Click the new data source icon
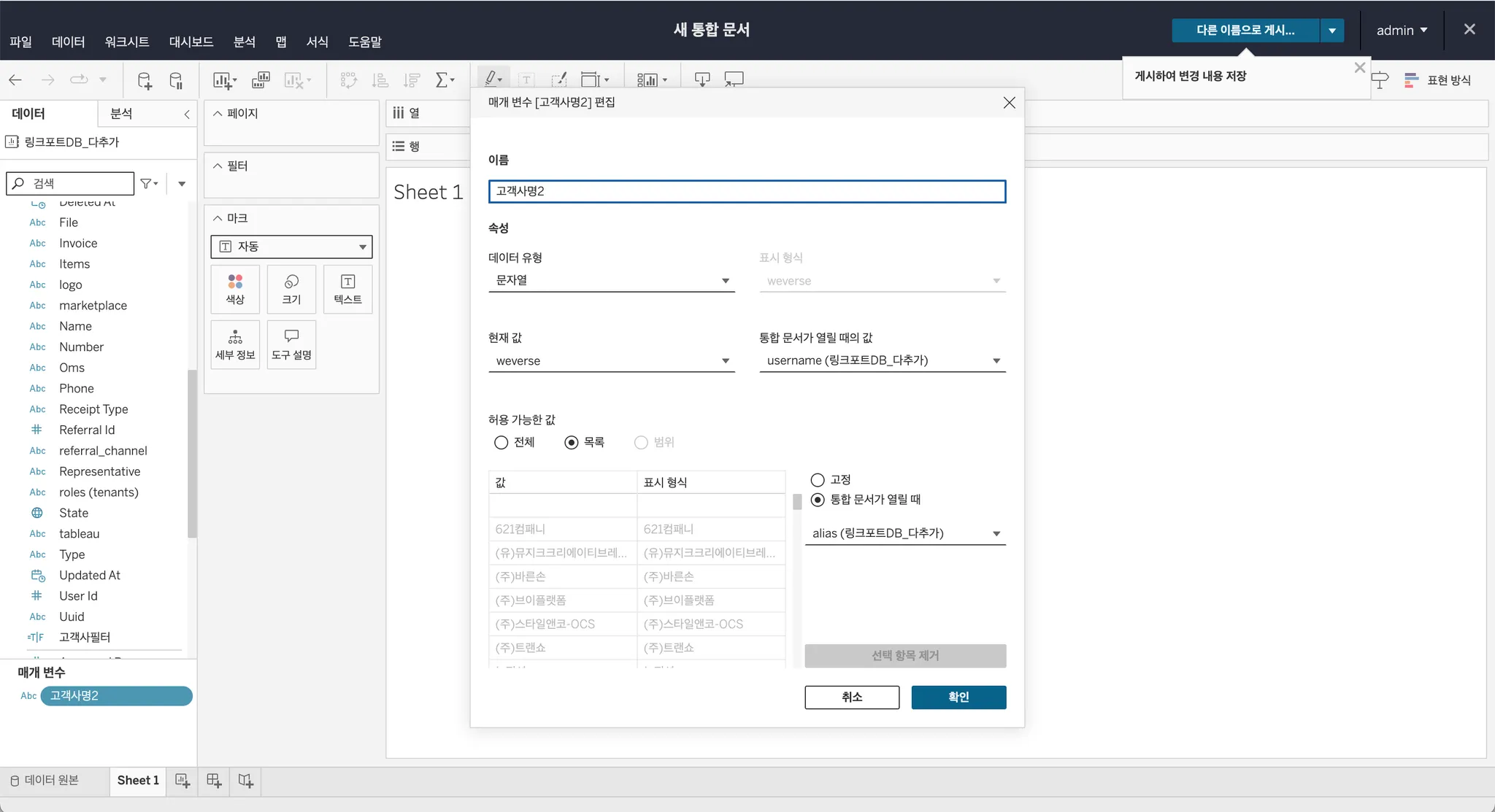The height and width of the screenshot is (812, 1495). [145, 80]
